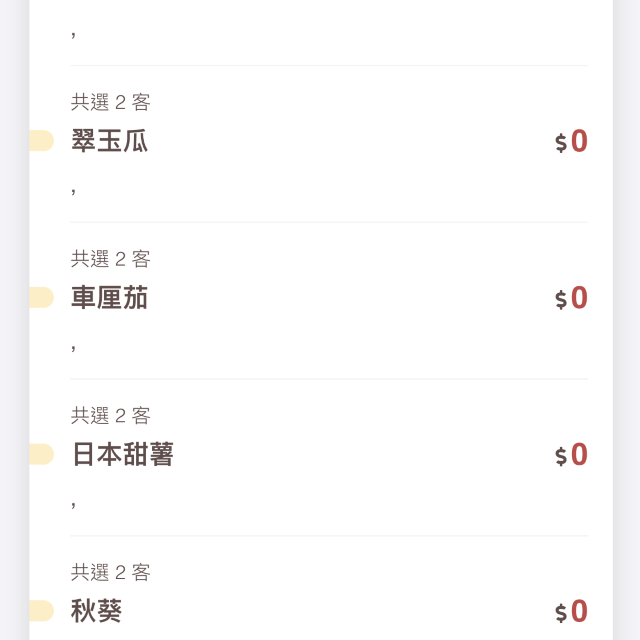
Task: Select the $0 price next to 秋葵
Action: click(x=572, y=611)
